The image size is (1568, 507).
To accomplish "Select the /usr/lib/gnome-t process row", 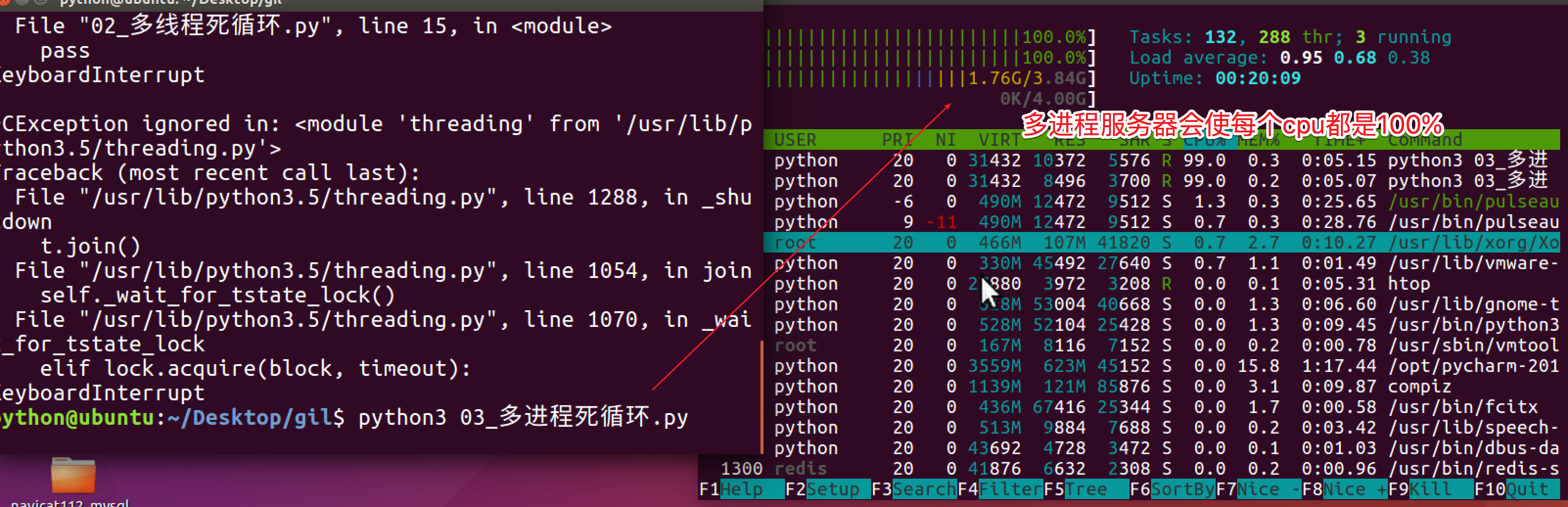I will pyautogui.click(x=1161, y=304).
